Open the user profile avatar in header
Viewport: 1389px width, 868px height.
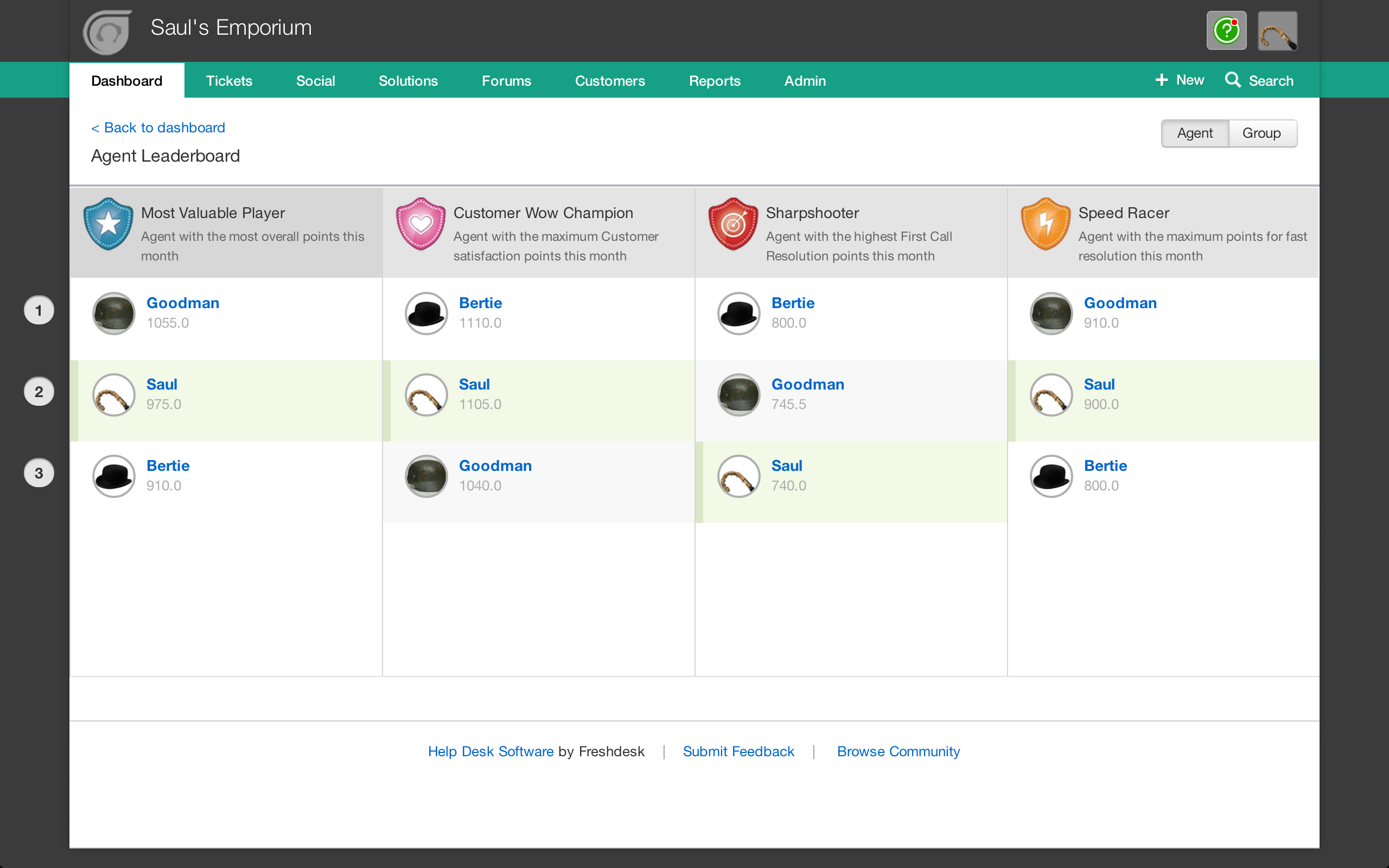tap(1277, 30)
